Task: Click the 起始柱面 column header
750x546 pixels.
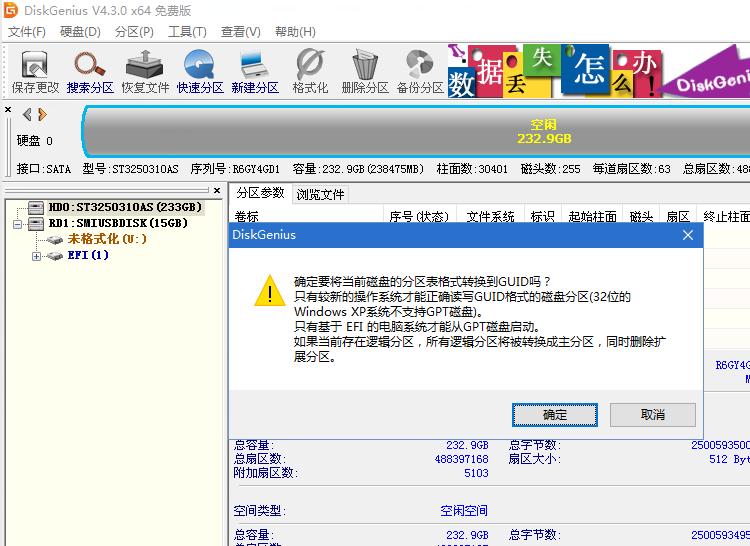Action: click(593, 216)
